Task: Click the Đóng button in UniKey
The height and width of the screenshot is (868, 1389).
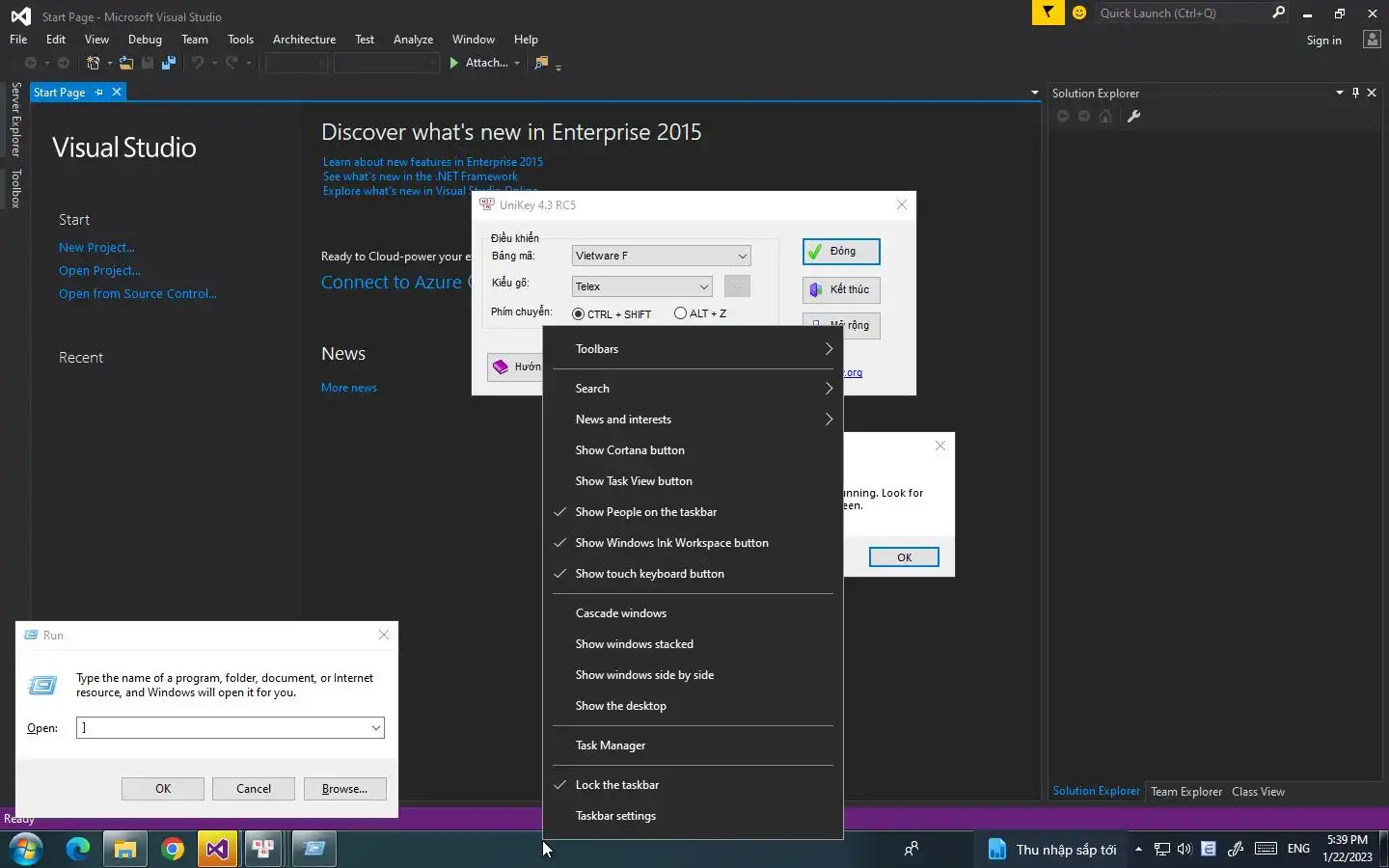Action: pos(841,252)
